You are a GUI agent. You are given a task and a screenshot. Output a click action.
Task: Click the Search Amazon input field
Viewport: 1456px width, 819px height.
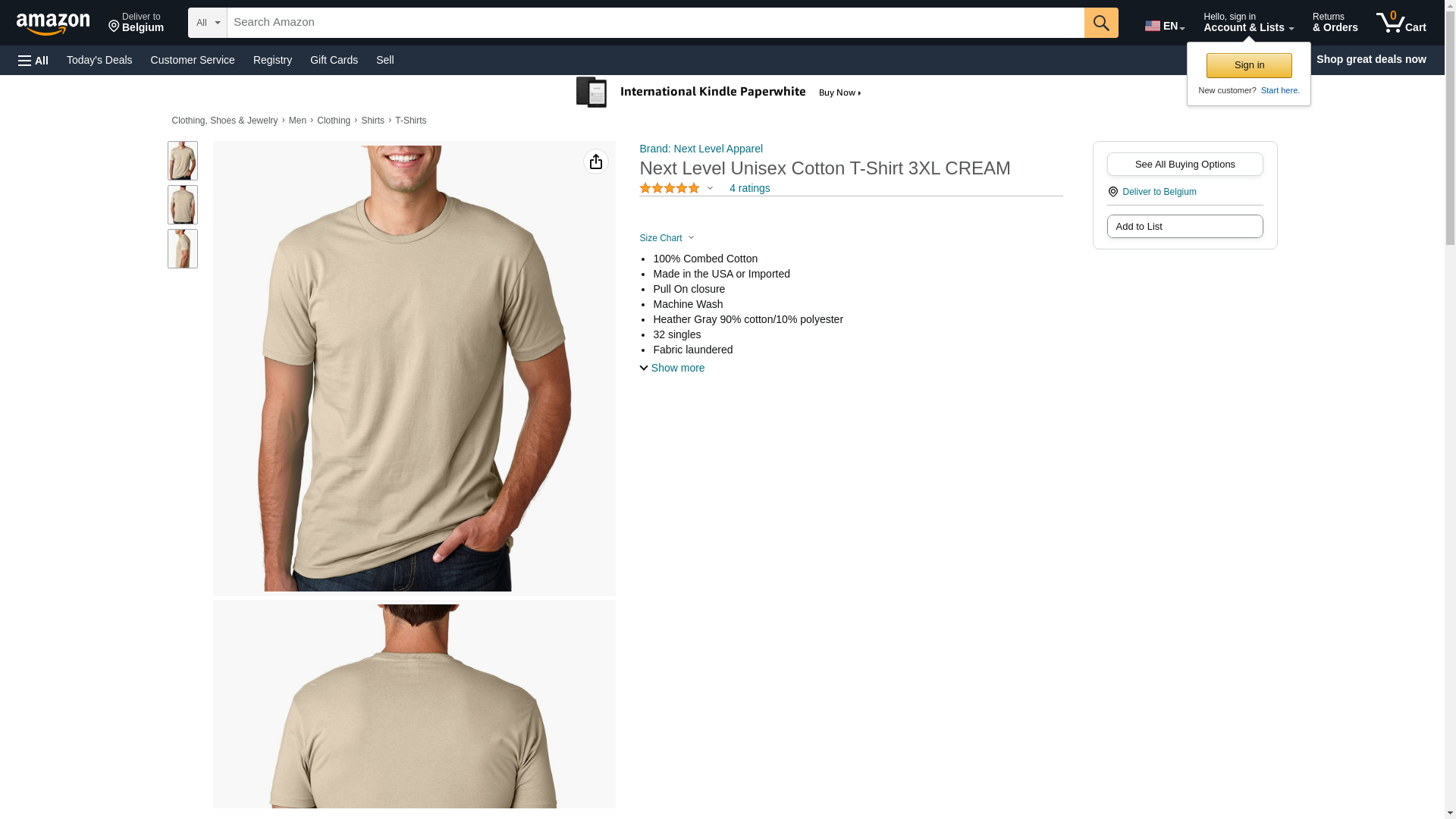click(655, 23)
